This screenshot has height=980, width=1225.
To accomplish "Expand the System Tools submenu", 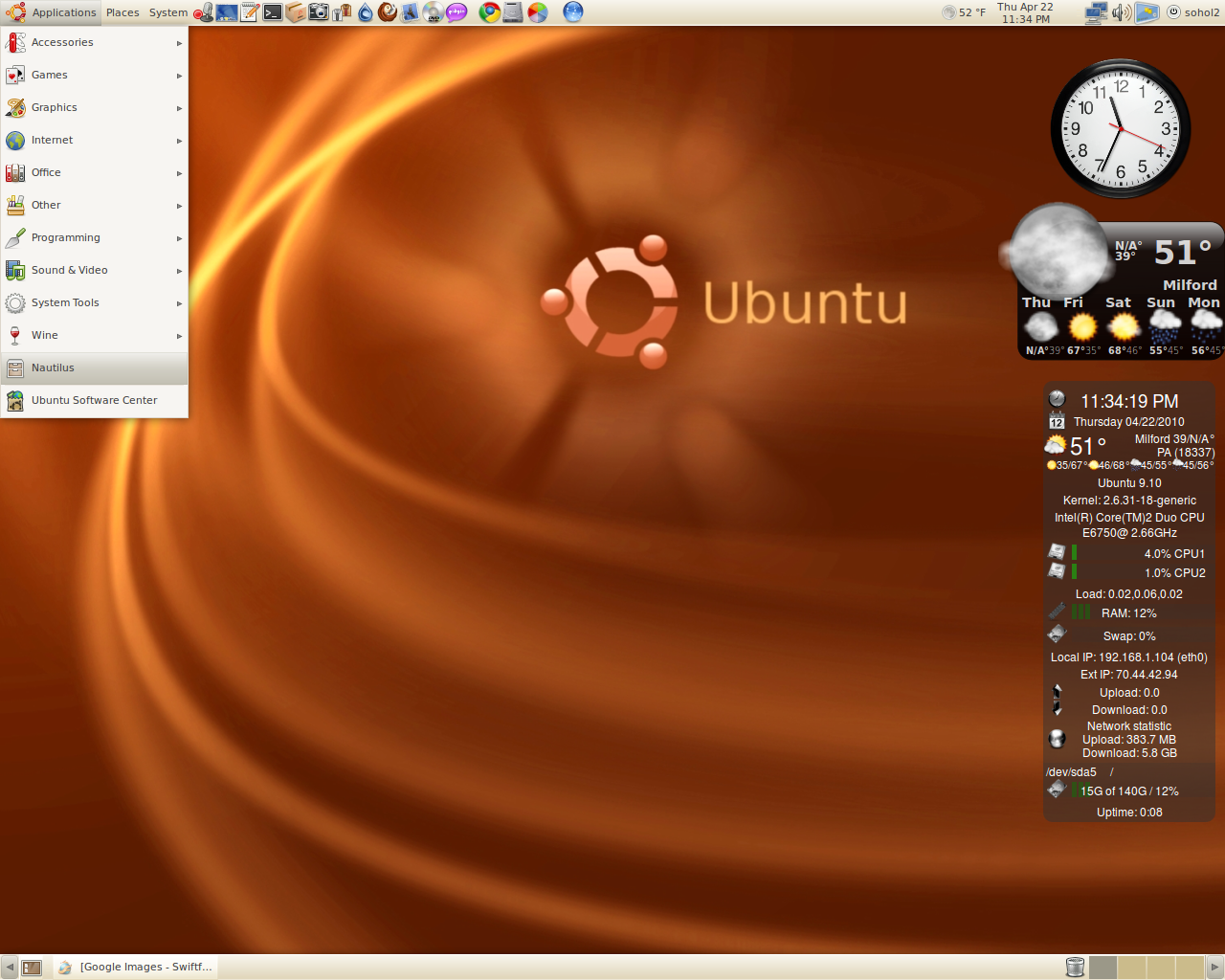I will coord(94,302).
